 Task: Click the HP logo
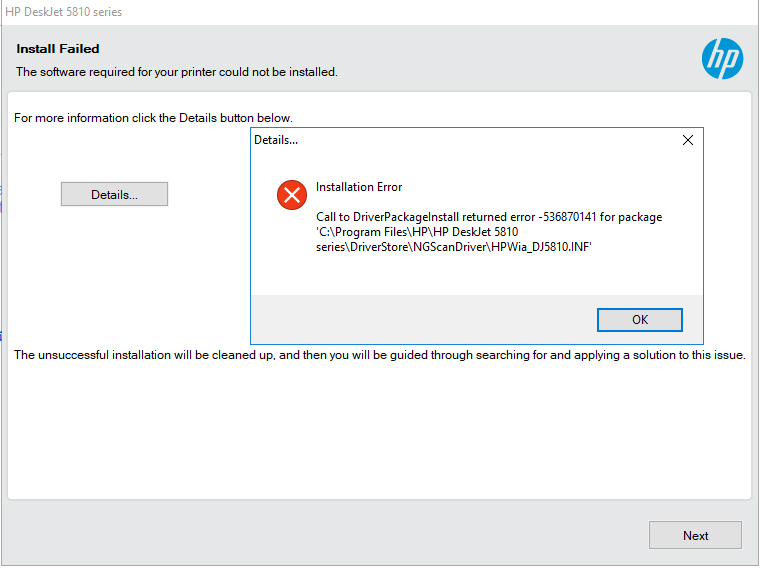click(722, 59)
